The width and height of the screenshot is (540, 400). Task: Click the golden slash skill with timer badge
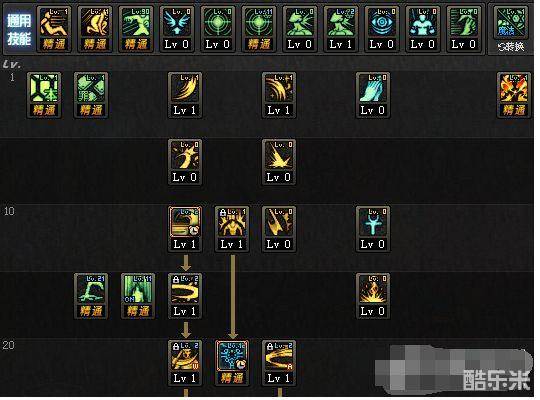point(185,229)
